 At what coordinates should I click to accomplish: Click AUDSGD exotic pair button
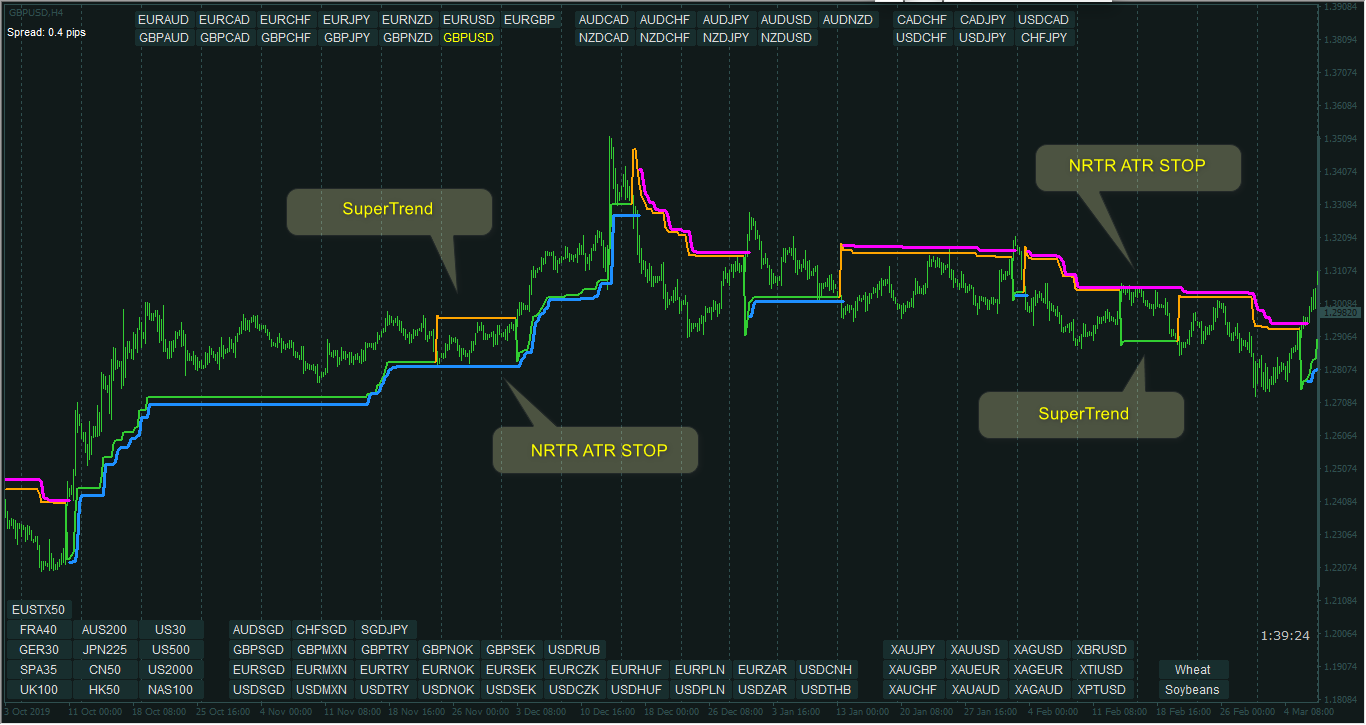pos(259,630)
